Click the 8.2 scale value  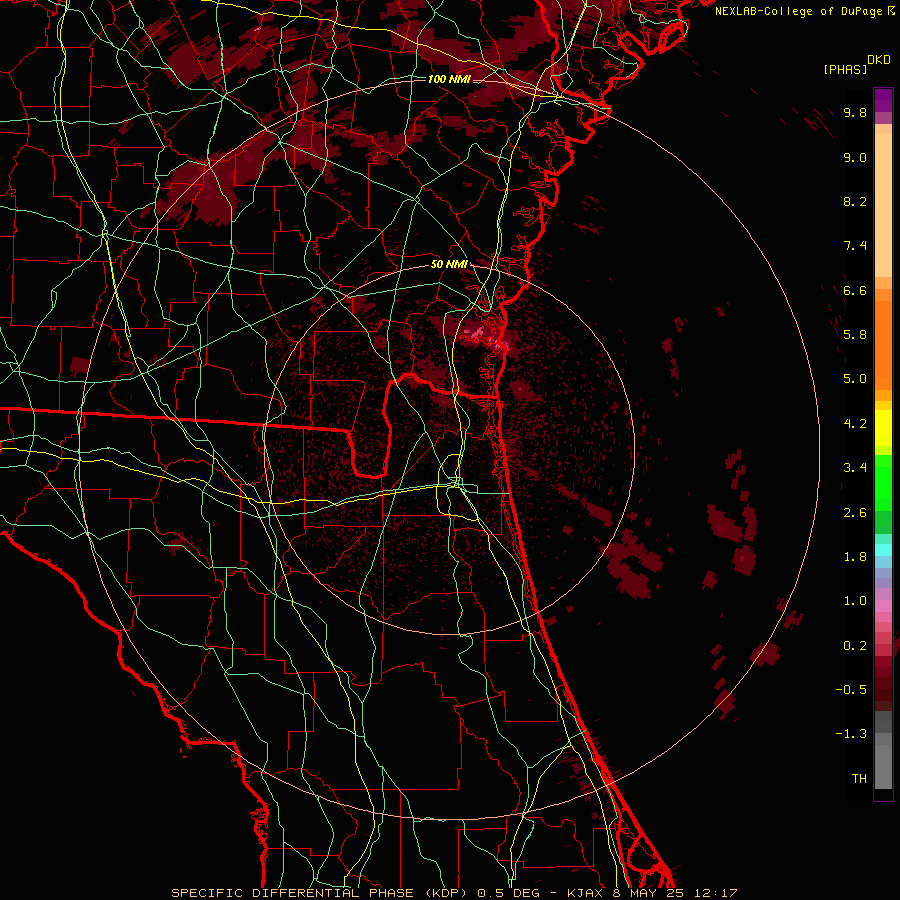coord(855,201)
